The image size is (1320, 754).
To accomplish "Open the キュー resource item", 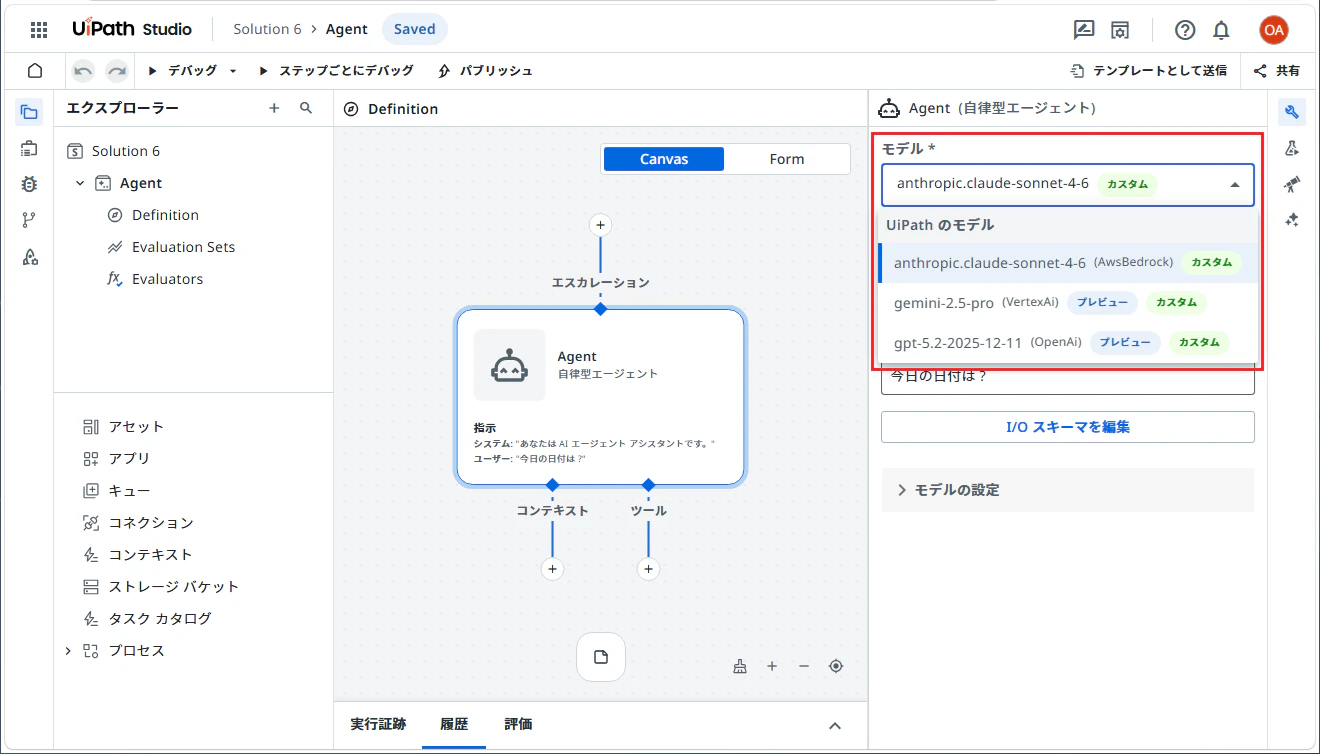I will (x=129, y=491).
